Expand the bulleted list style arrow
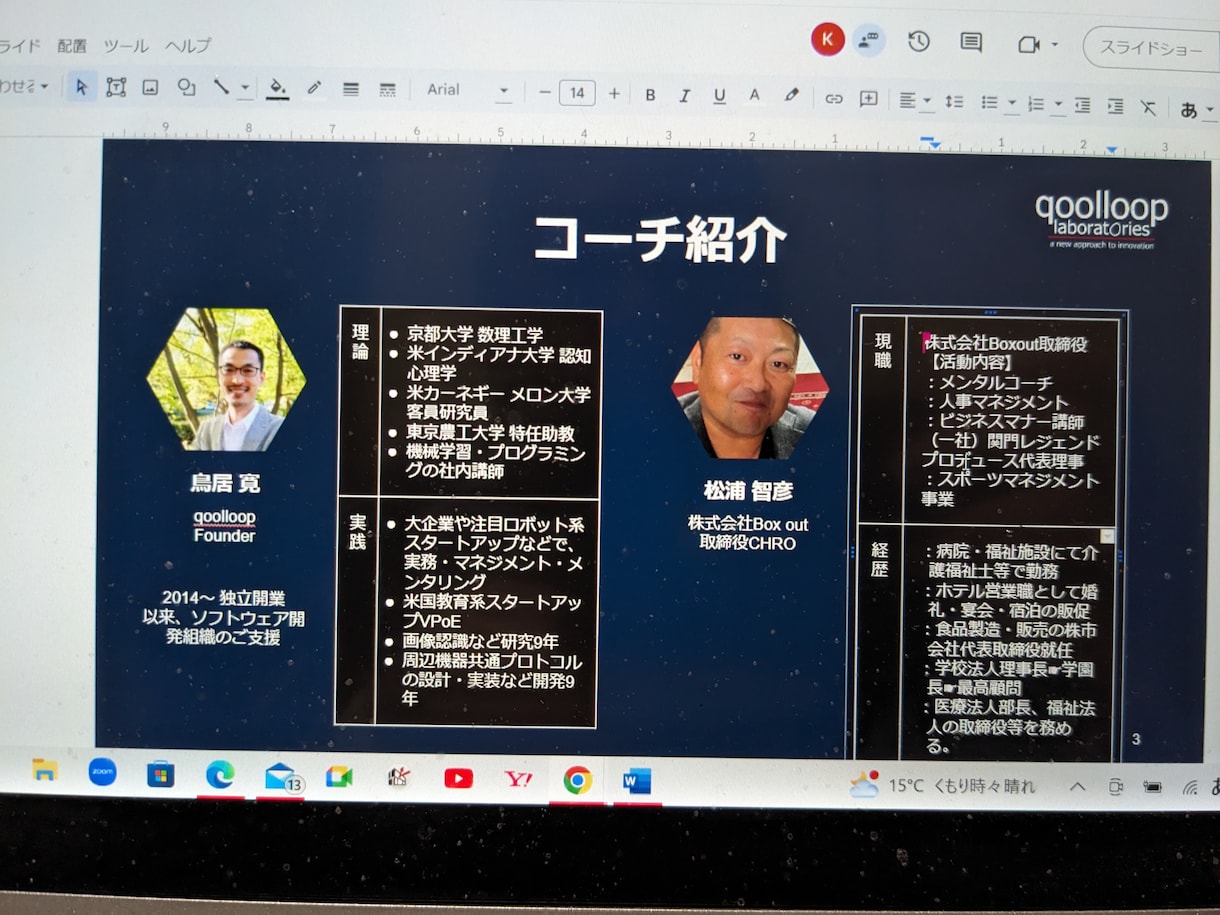 click(1011, 104)
